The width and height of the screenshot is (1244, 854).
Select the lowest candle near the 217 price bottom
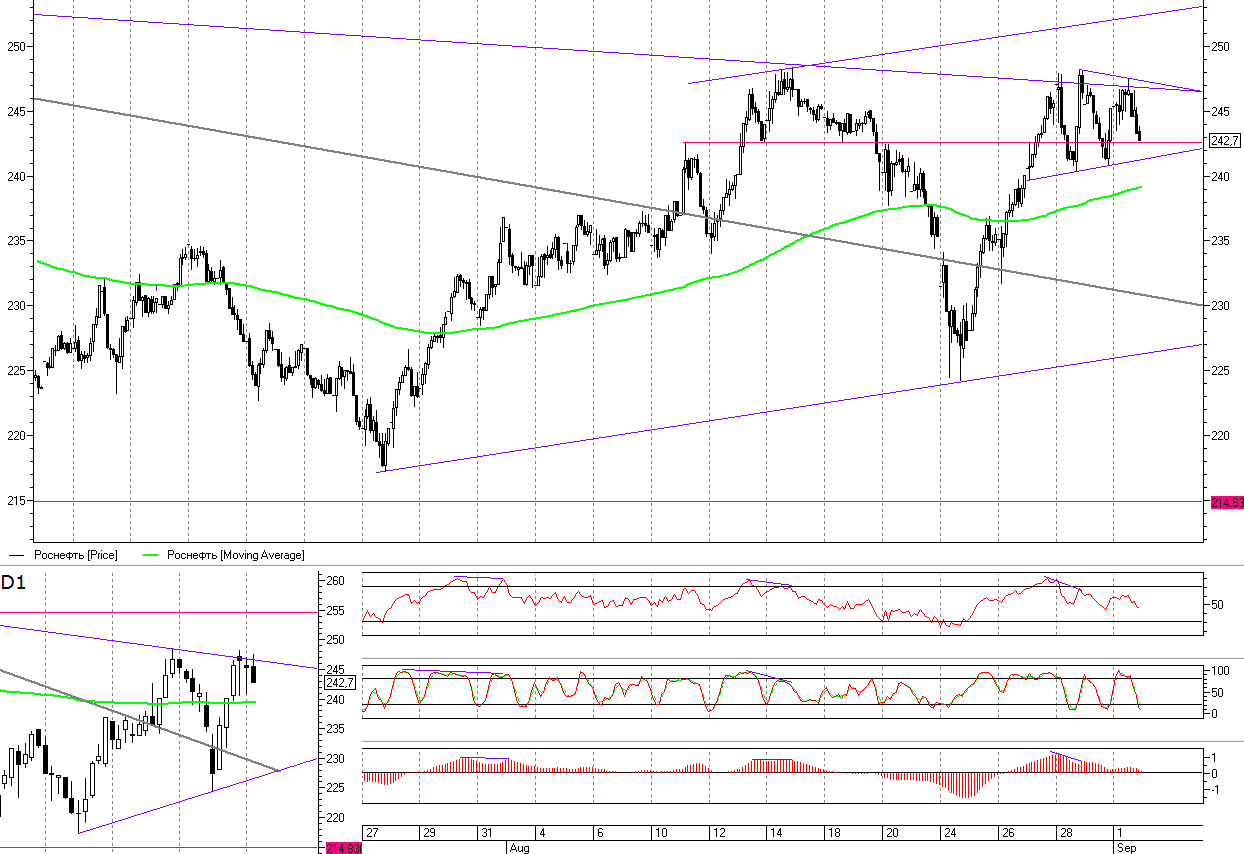coord(383,463)
